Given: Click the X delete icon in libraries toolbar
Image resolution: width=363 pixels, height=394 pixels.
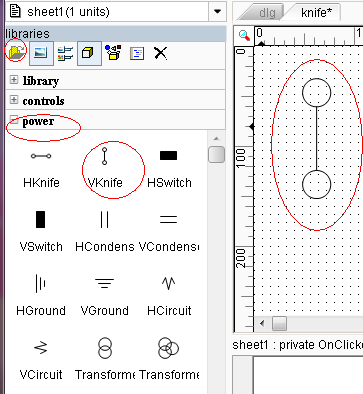Looking at the screenshot, I should click(161, 53).
